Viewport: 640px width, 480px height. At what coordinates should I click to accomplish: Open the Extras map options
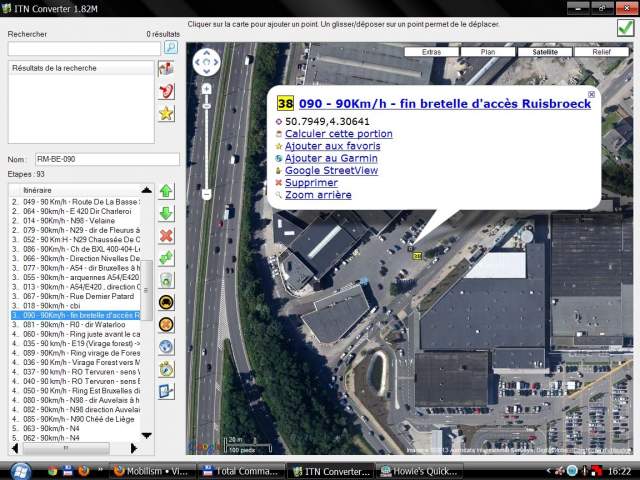tap(431, 51)
